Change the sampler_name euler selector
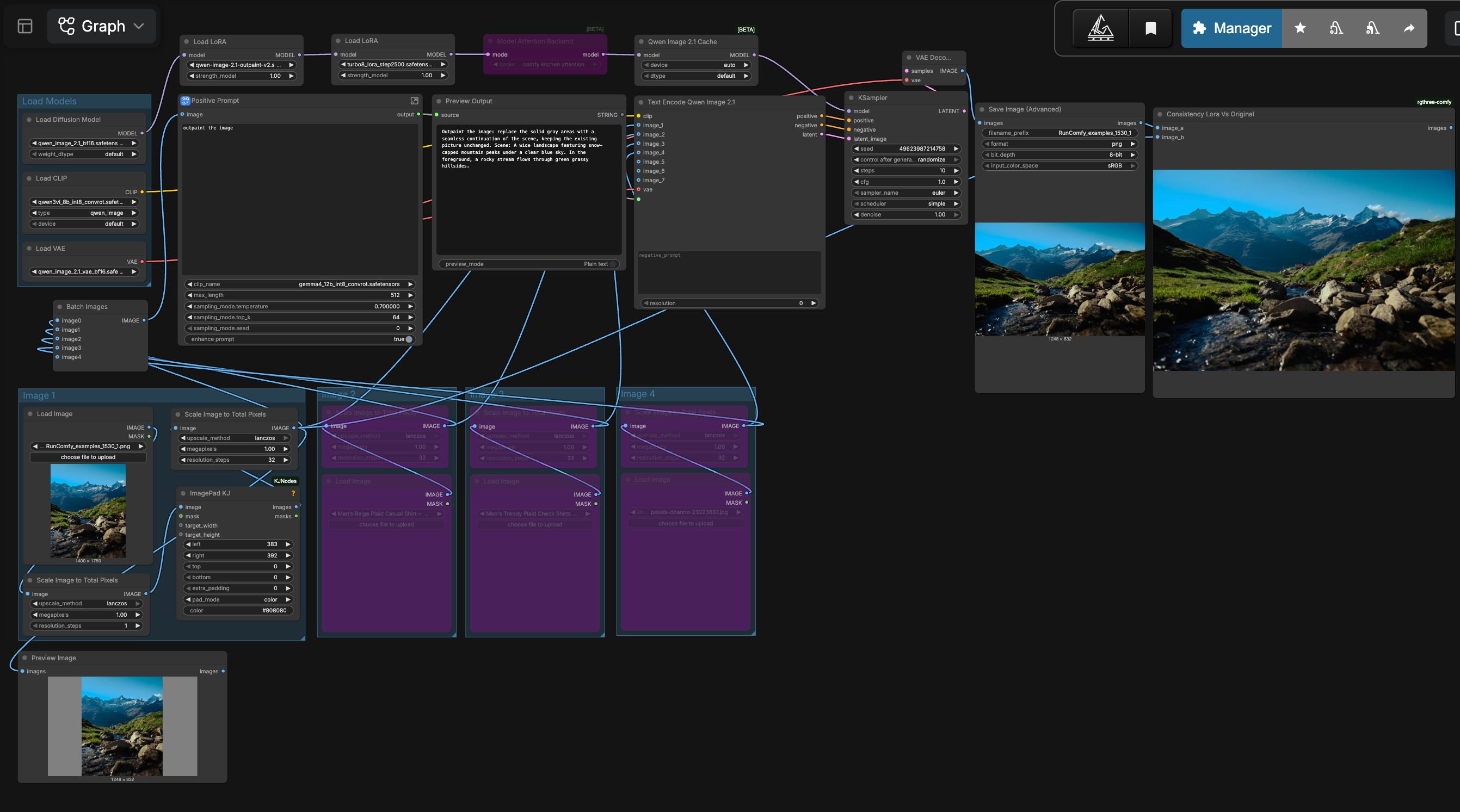Image resolution: width=1460 pixels, height=812 pixels. coord(905,193)
